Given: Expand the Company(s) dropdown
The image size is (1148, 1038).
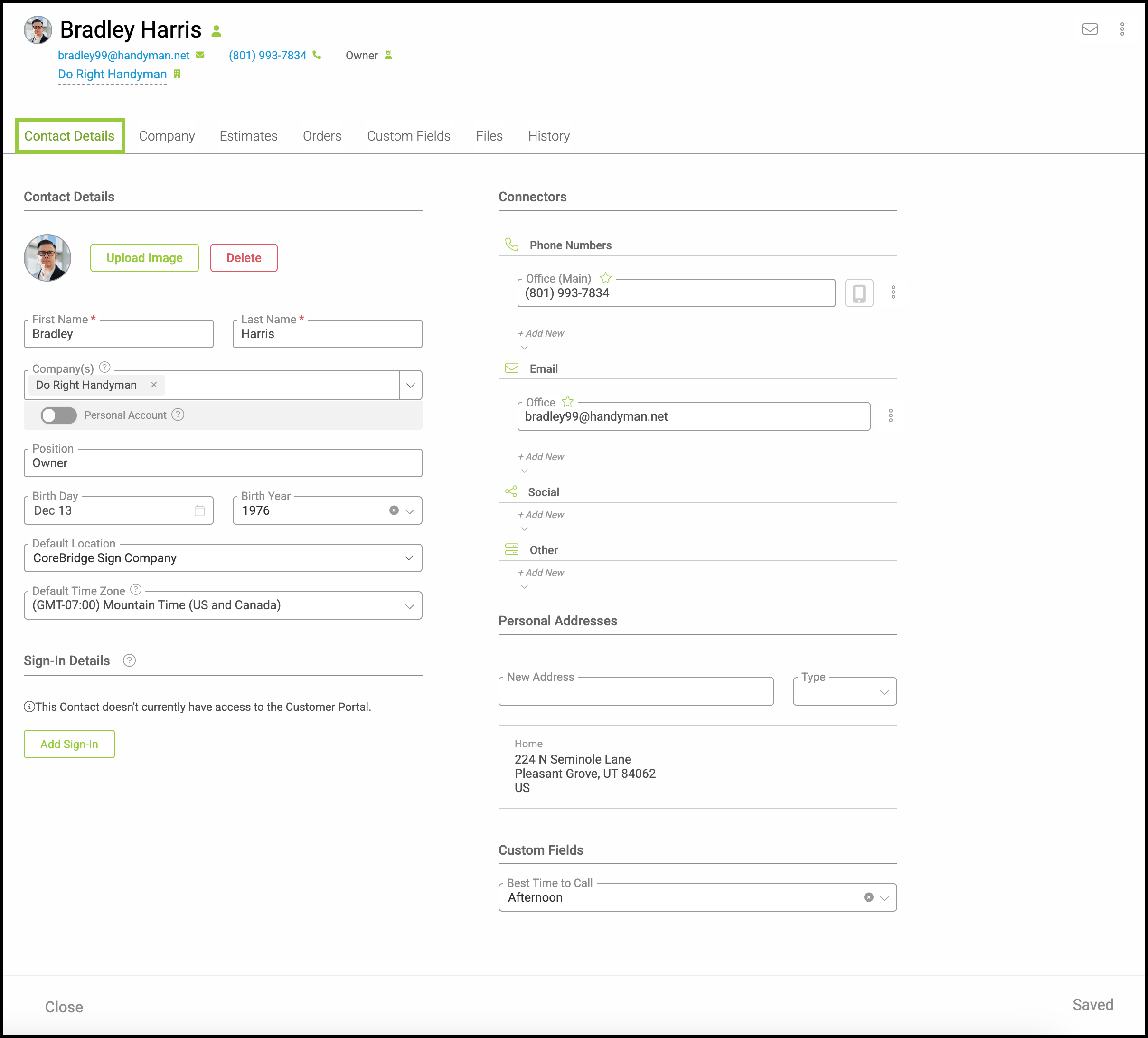Looking at the screenshot, I should pyautogui.click(x=410, y=385).
